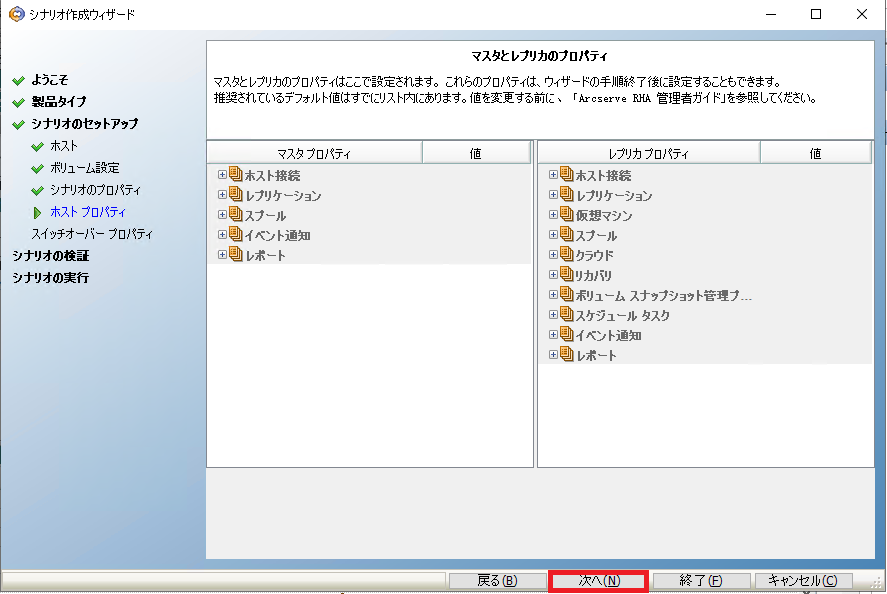The height and width of the screenshot is (594, 887).
Task: Expand the 仮想マシン node
Action: click(553, 215)
